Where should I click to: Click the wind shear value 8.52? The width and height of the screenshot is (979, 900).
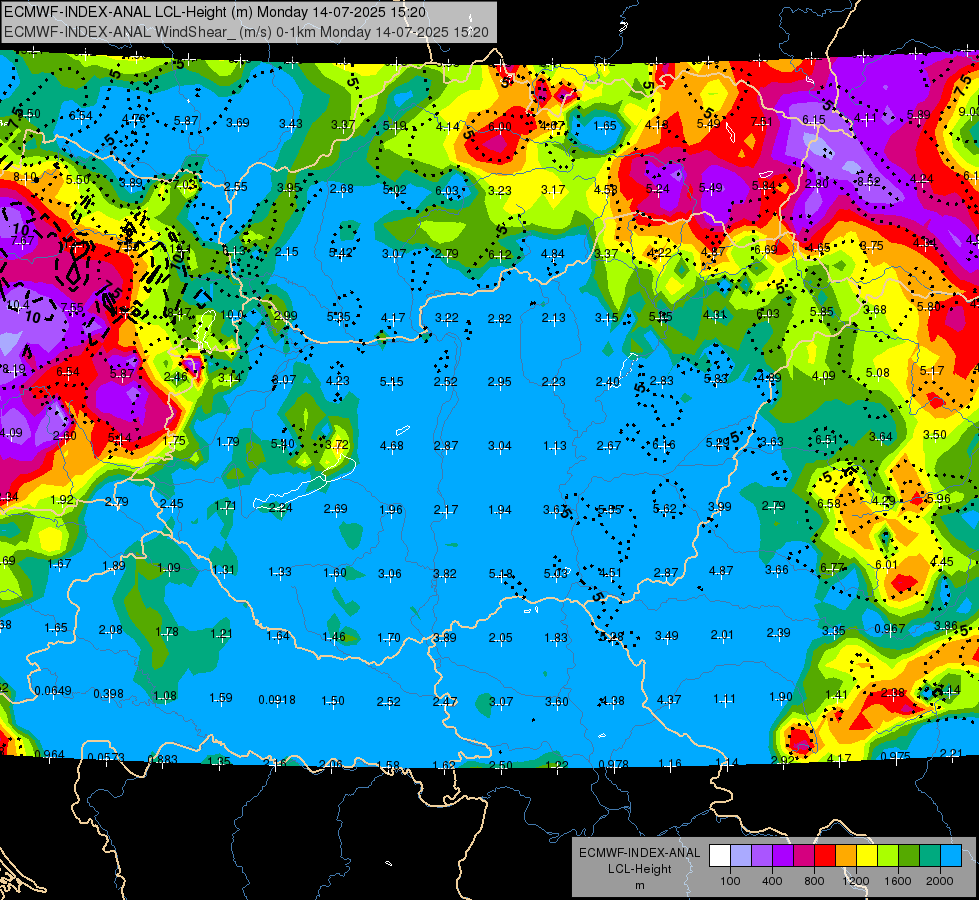(x=868, y=182)
